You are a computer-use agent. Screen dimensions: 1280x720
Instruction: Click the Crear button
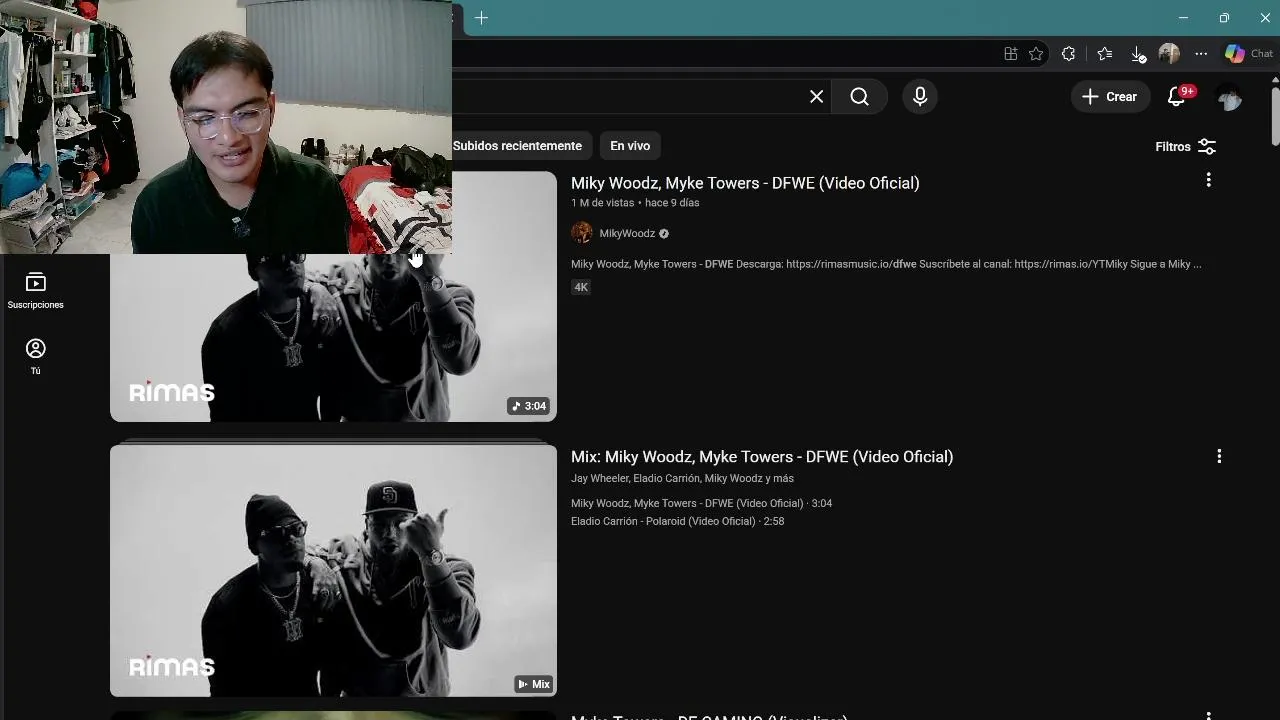1110,97
